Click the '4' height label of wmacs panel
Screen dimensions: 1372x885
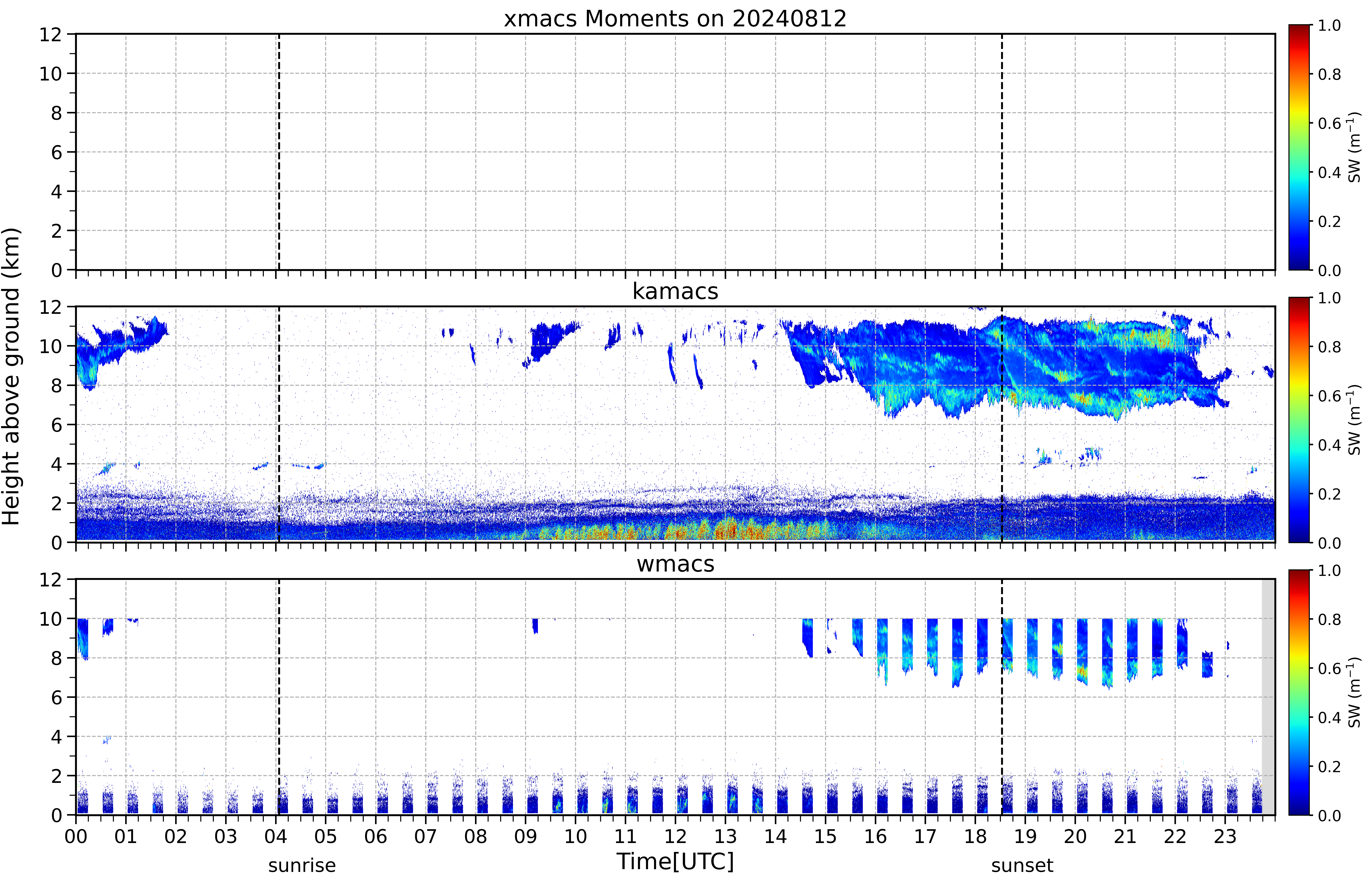(56, 737)
